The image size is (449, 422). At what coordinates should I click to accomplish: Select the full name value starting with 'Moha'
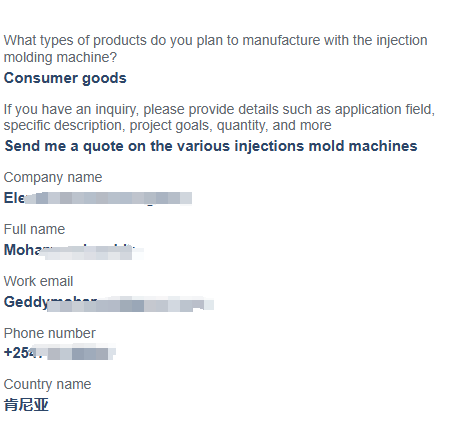[73, 250]
